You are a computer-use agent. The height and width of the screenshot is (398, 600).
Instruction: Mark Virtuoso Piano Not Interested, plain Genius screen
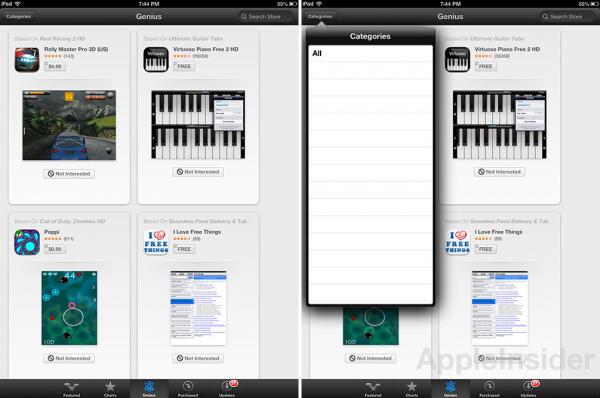tap(198, 172)
